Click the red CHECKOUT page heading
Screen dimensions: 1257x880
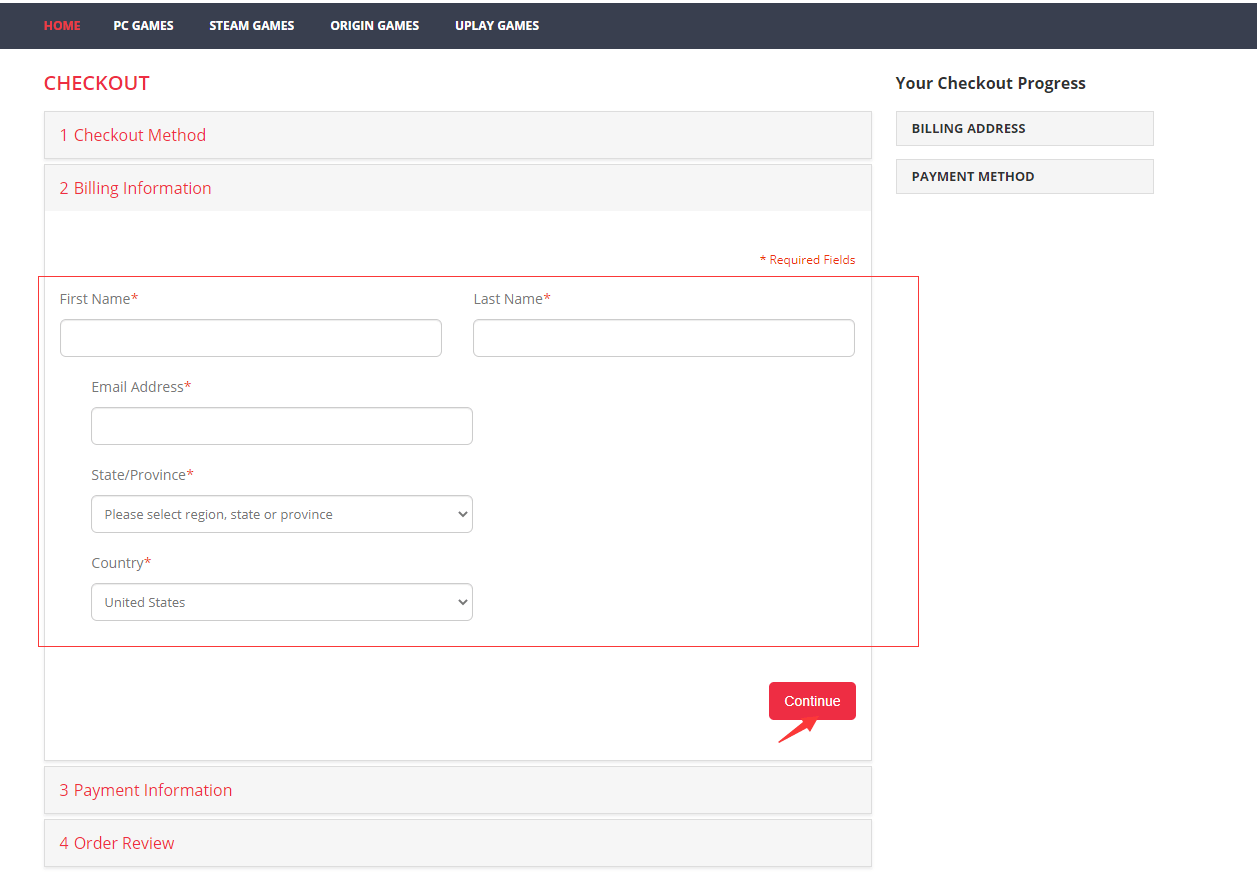97,83
